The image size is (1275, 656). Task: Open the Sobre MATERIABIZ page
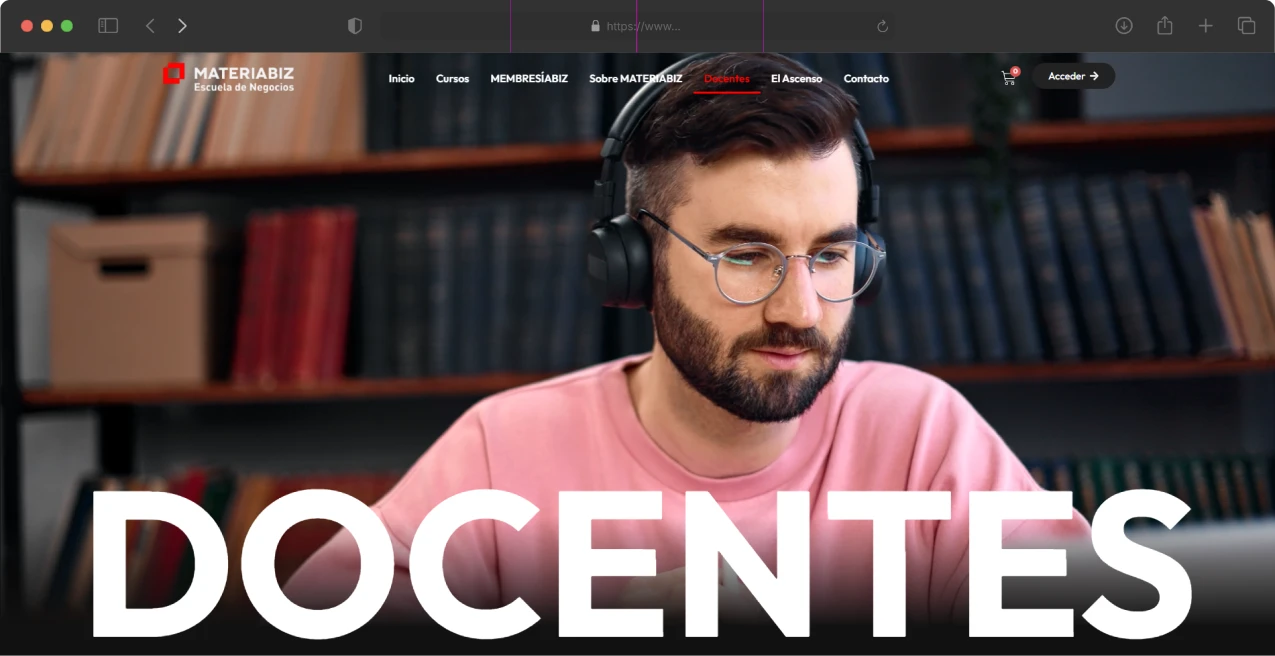tap(636, 79)
